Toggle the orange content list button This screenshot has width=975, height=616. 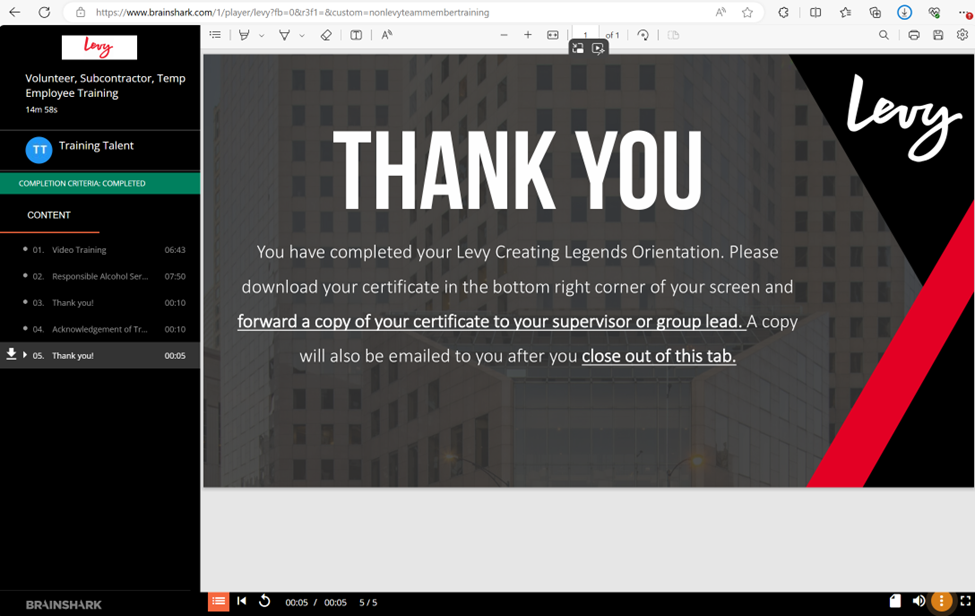click(x=218, y=602)
